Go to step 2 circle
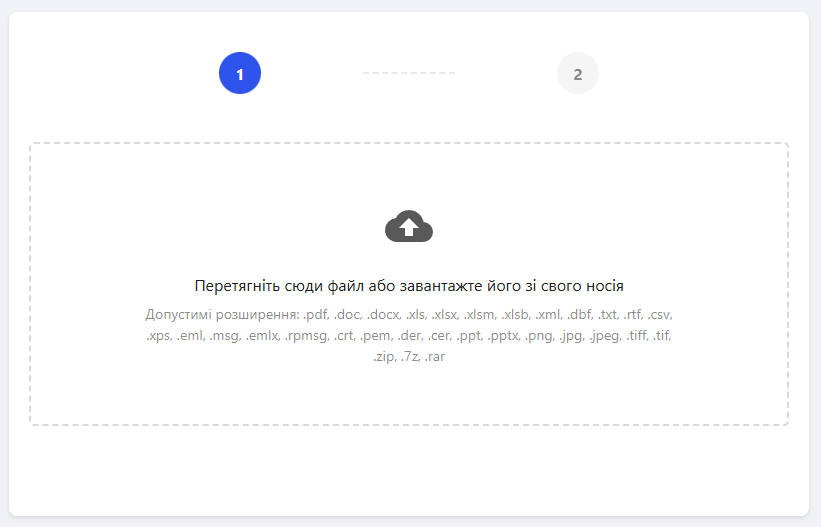Image resolution: width=821 pixels, height=527 pixels. click(x=578, y=73)
